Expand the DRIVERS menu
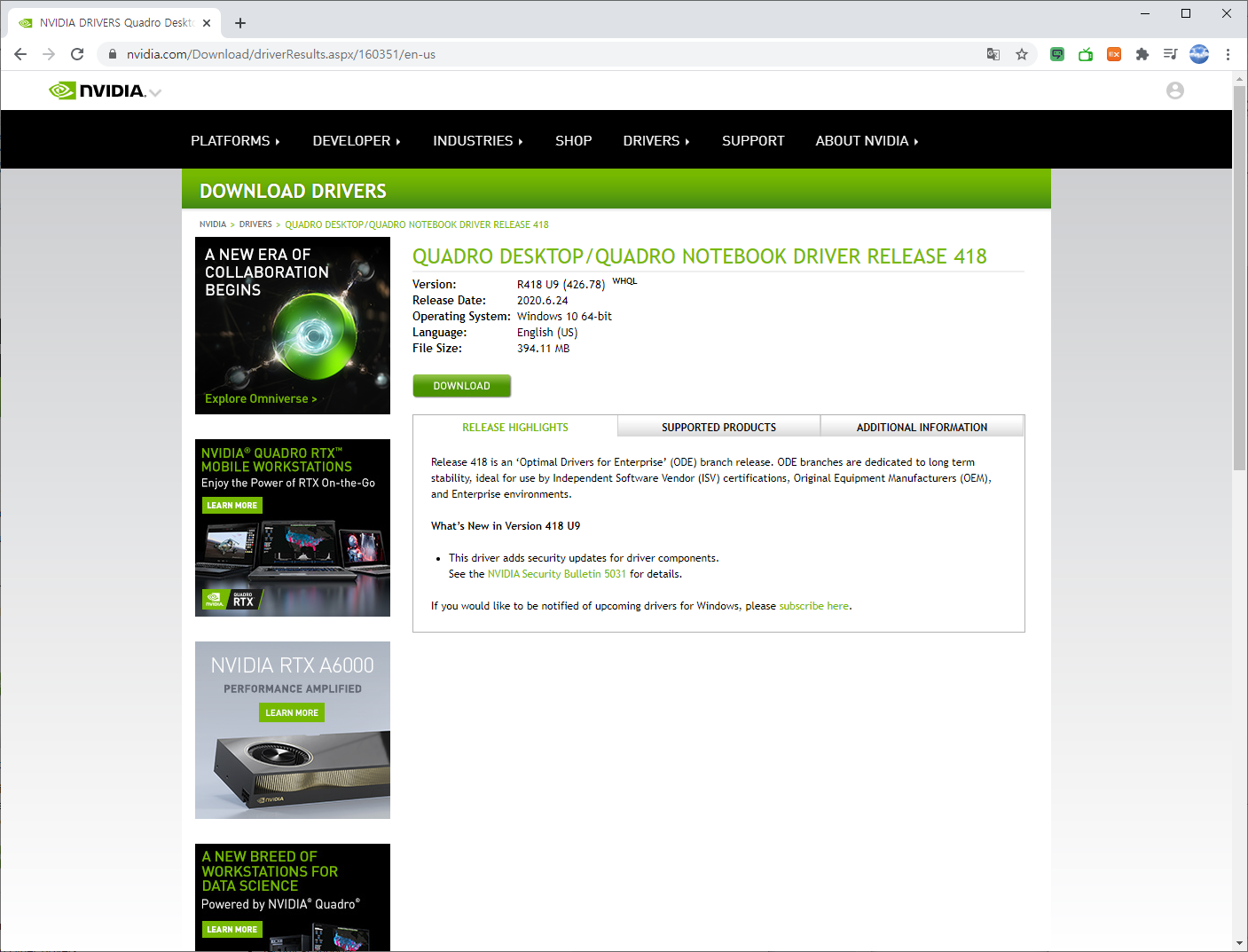Image resolution: width=1248 pixels, height=952 pixels. point(656,141)
